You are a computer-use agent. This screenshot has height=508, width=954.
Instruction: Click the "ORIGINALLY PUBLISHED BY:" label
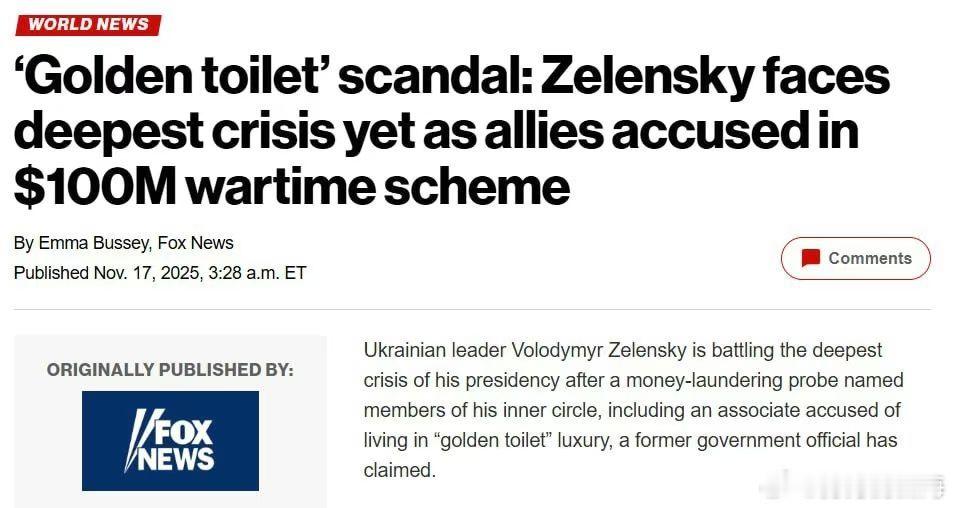click(170, 370)
